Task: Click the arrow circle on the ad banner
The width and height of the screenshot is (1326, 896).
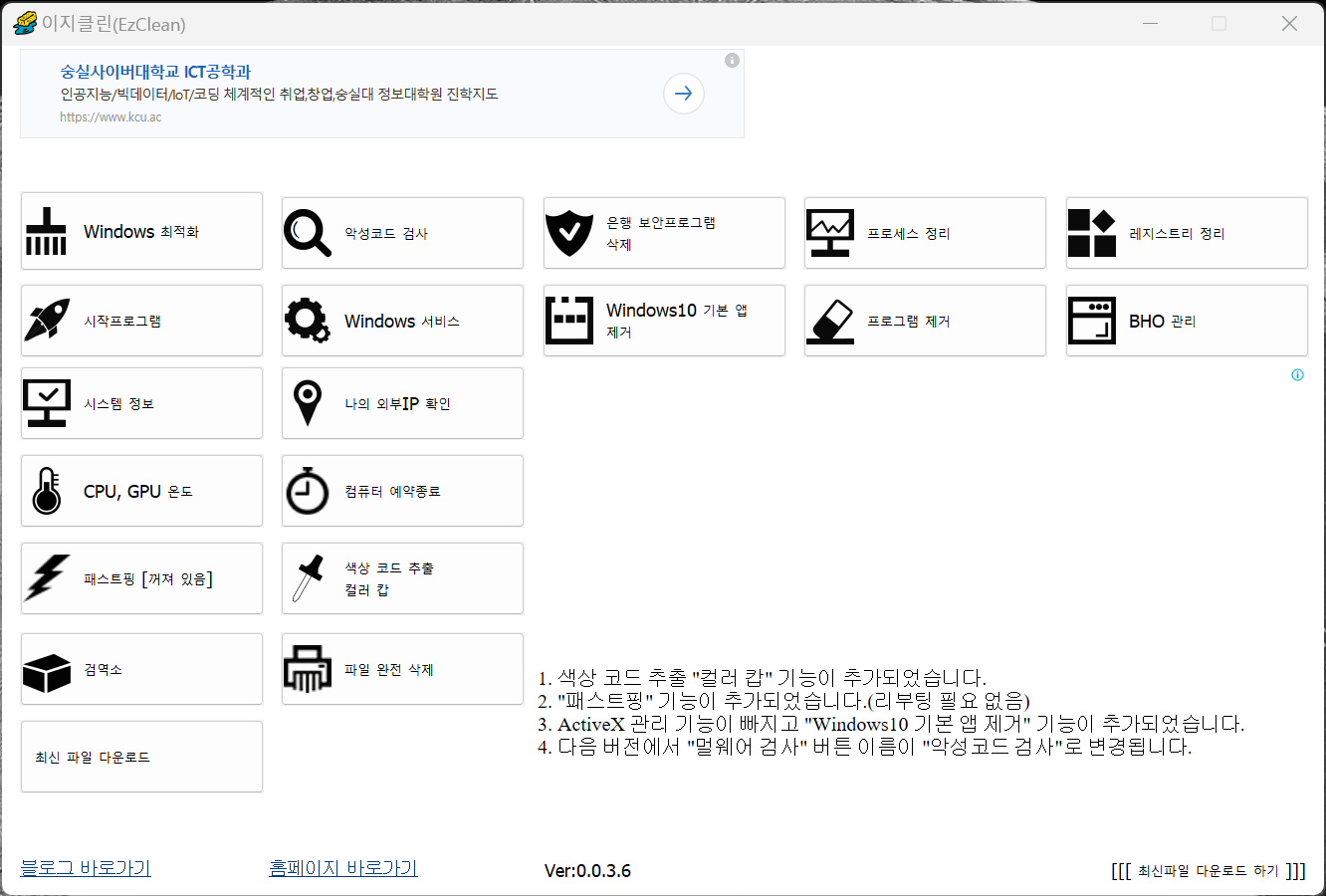Action: tap(684, 94)
